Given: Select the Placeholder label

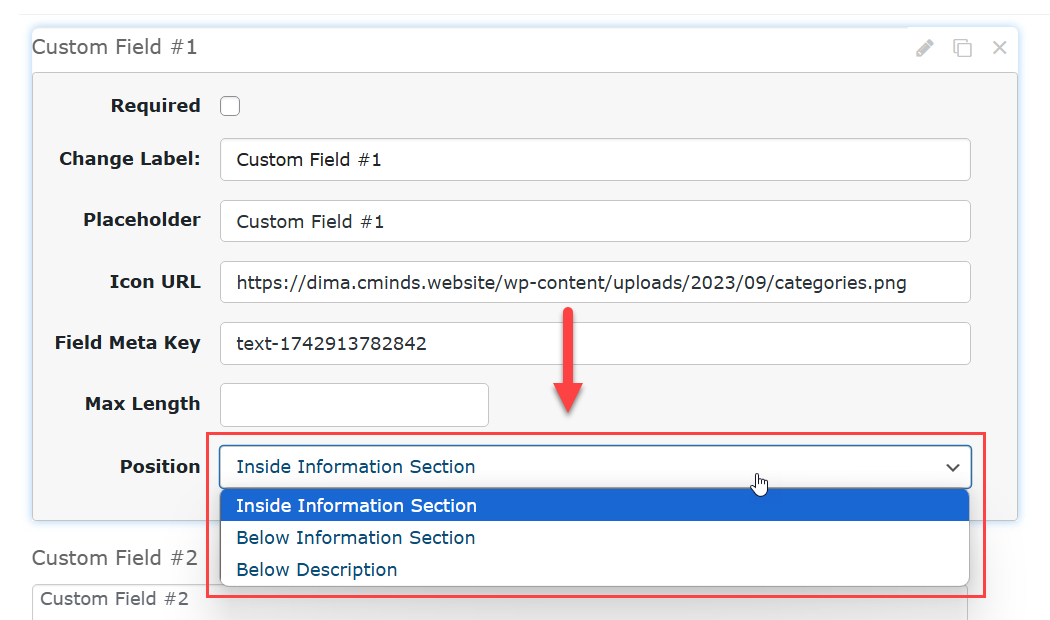Looking at the screenshot, I should 142,220.
